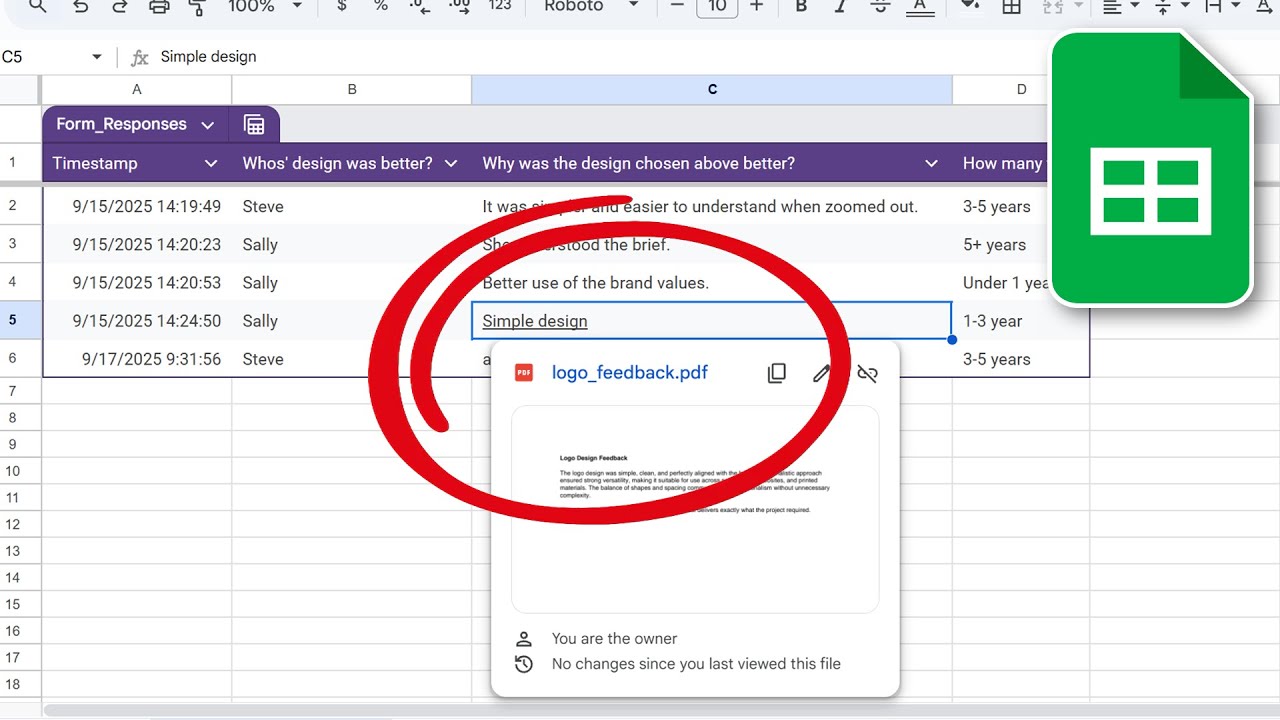Edit the link with the pencil icon
The height and width of the screenshot is (720, 1280).
(x=822, y=373)
